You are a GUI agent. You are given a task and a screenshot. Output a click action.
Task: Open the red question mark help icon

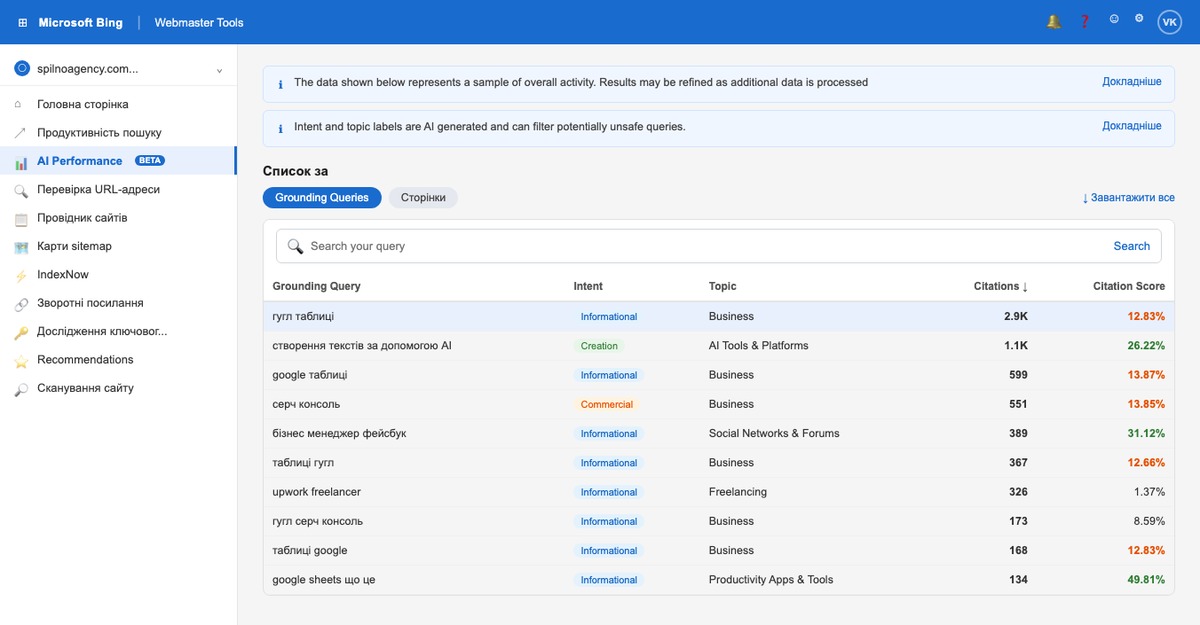[x=1084, y=21]
